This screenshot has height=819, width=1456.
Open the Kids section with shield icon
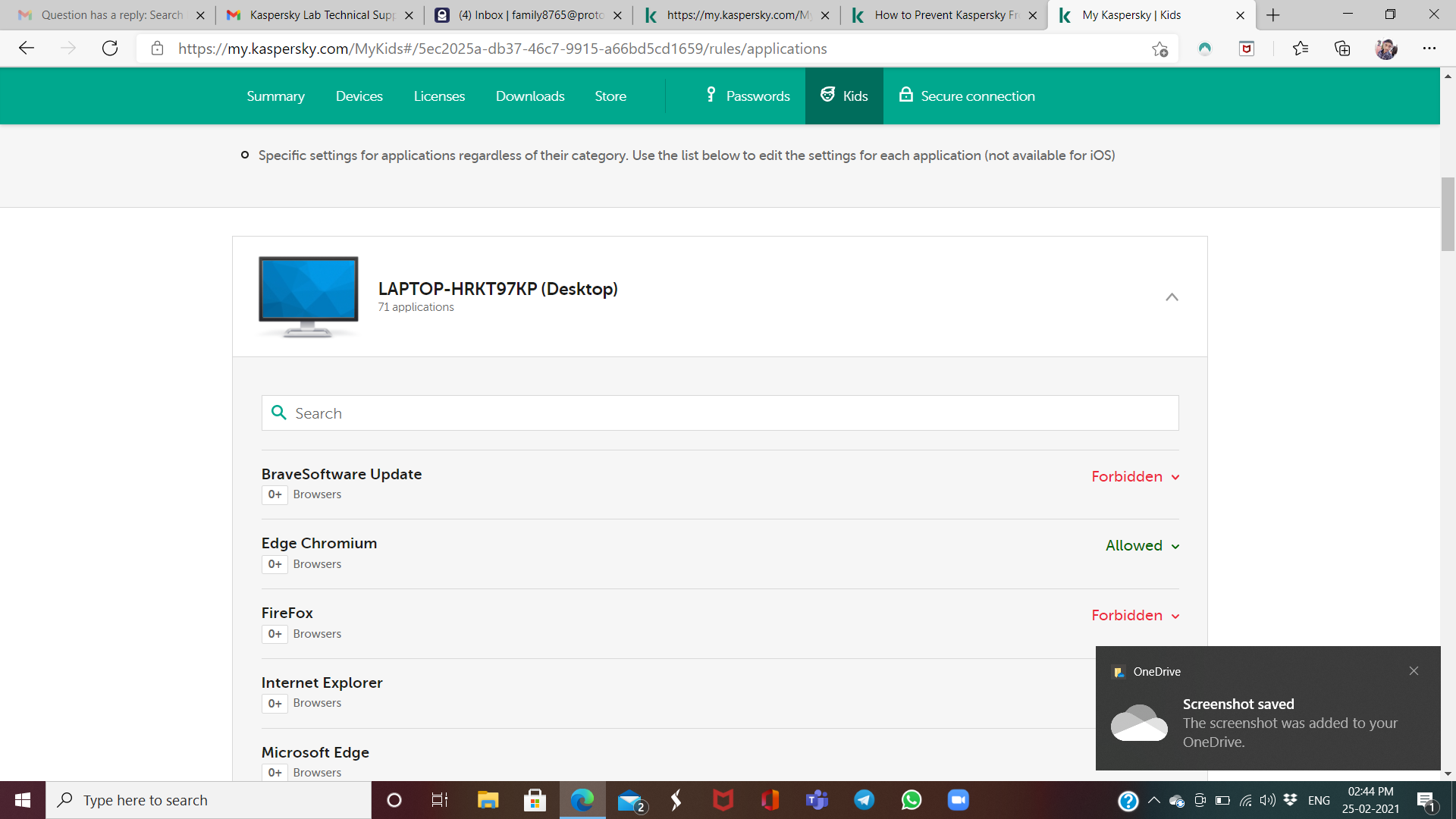843,96
